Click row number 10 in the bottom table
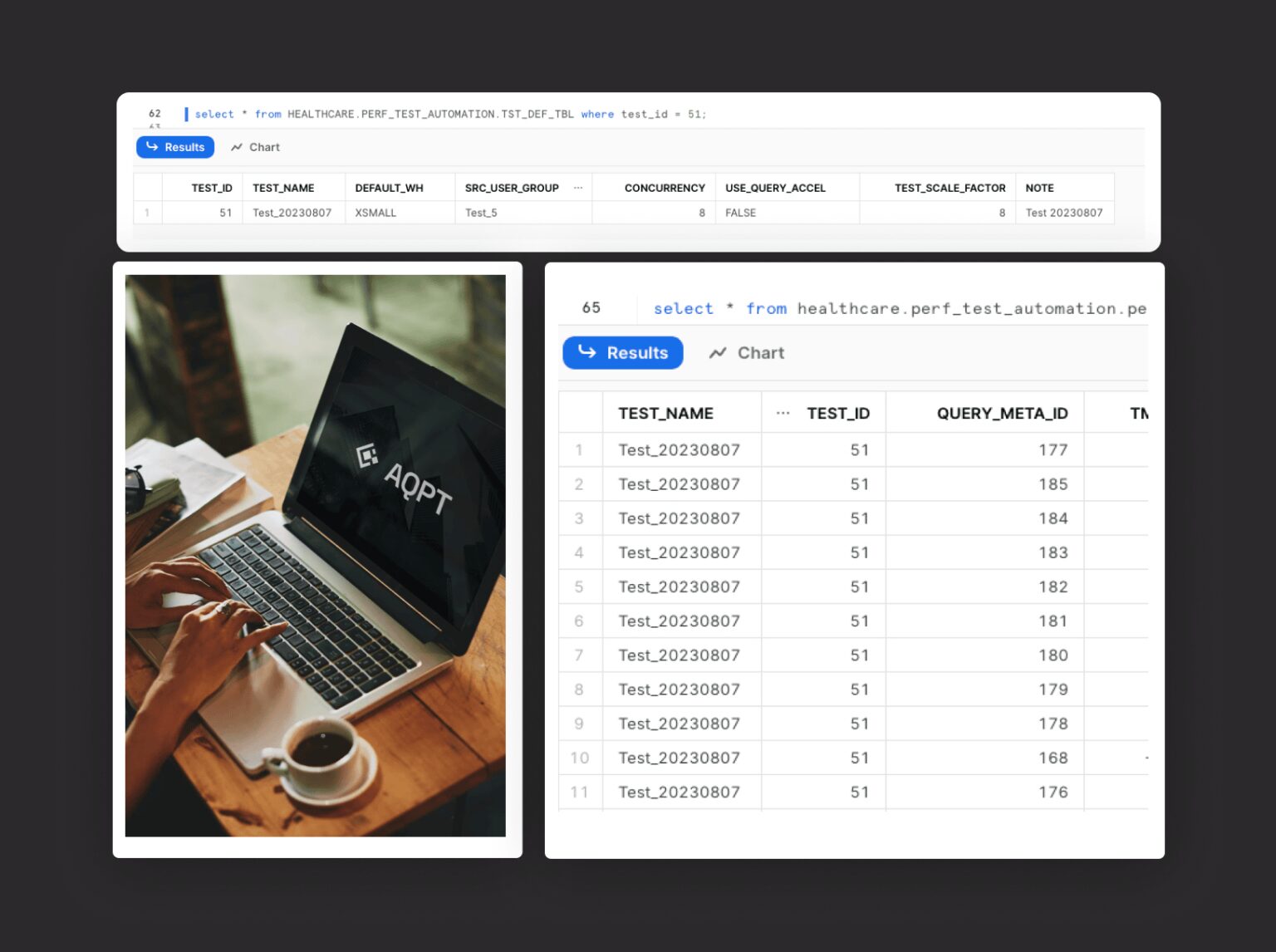This screenshot has width=1276, height=952. [580, 758]
